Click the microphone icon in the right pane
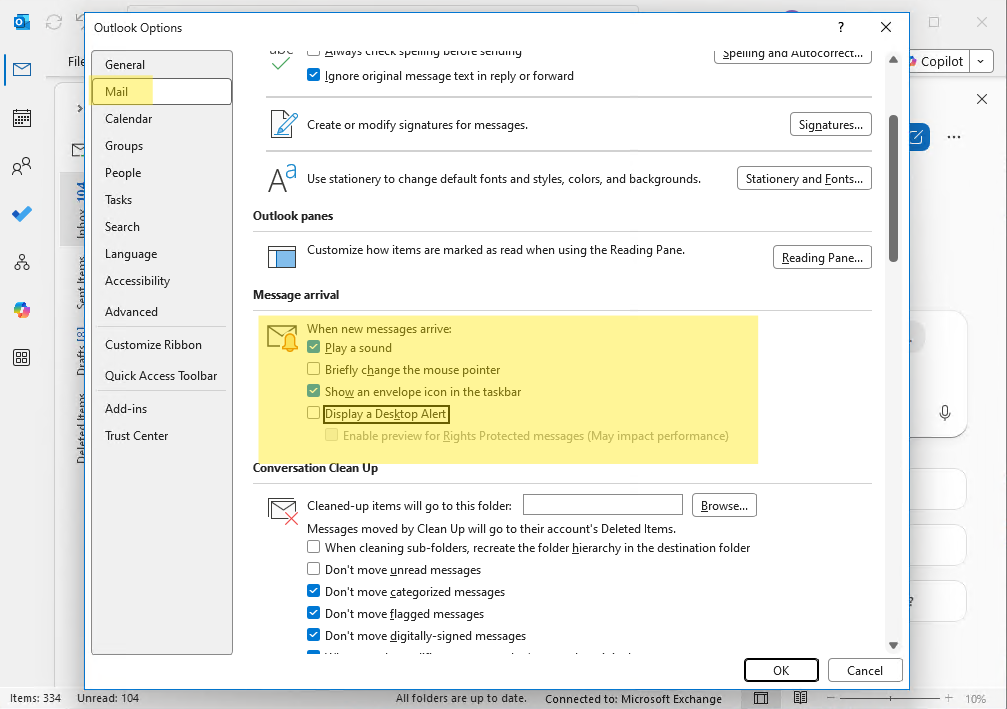 coord(944,412)
